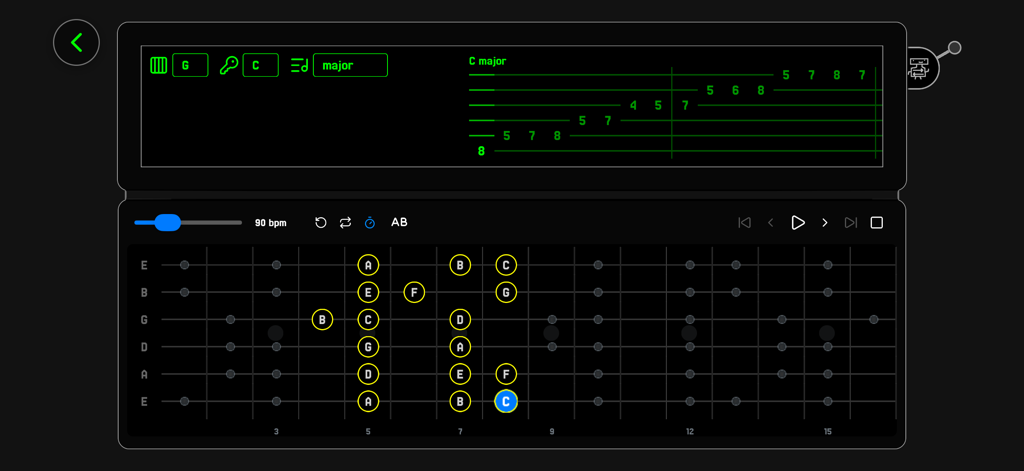This screenshot has height=471, width=1024.
Task: Click the D string label at fretboard left
Action: (x=144, y=347)
